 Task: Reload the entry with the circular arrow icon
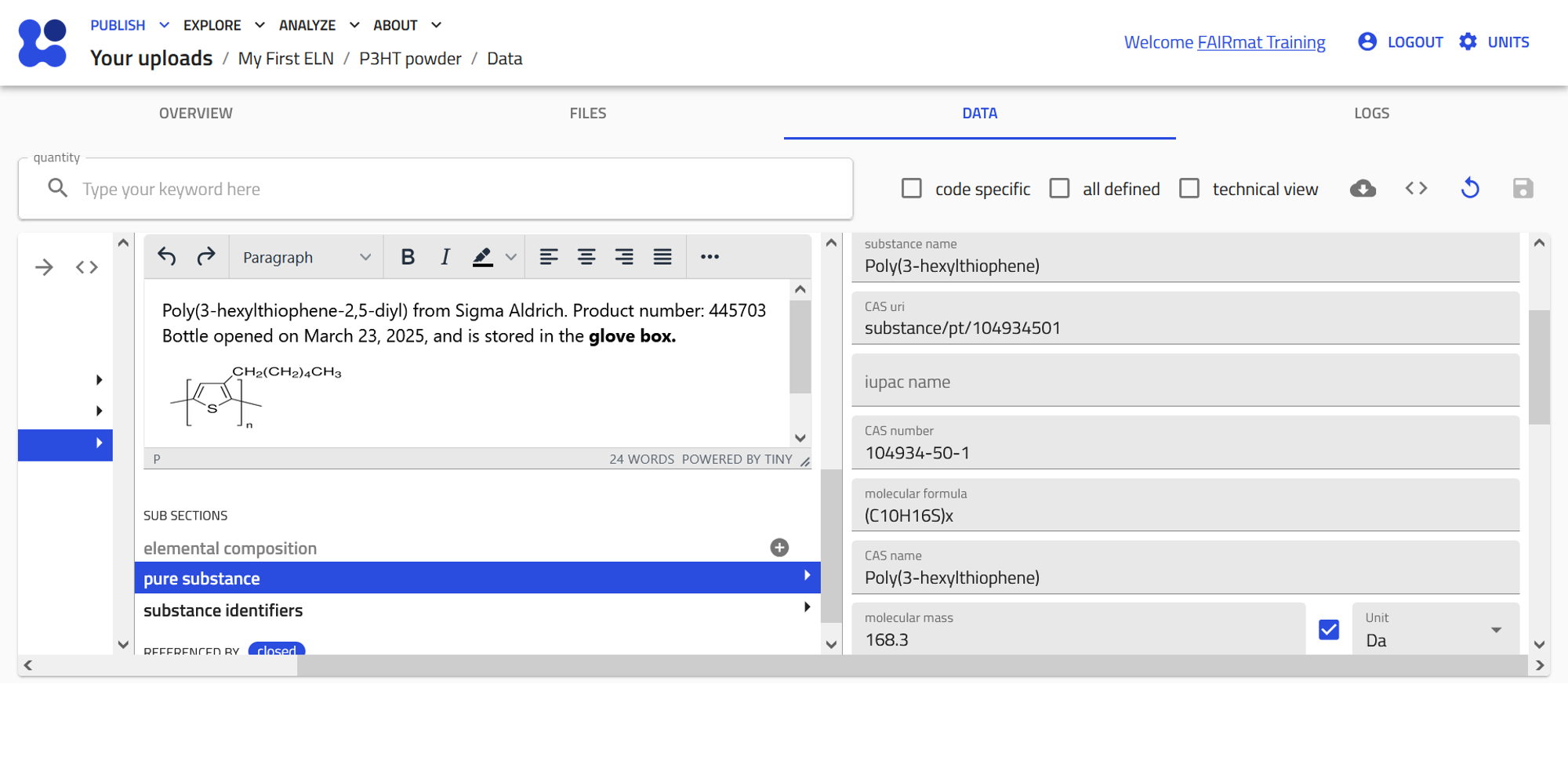point(1470,189)
